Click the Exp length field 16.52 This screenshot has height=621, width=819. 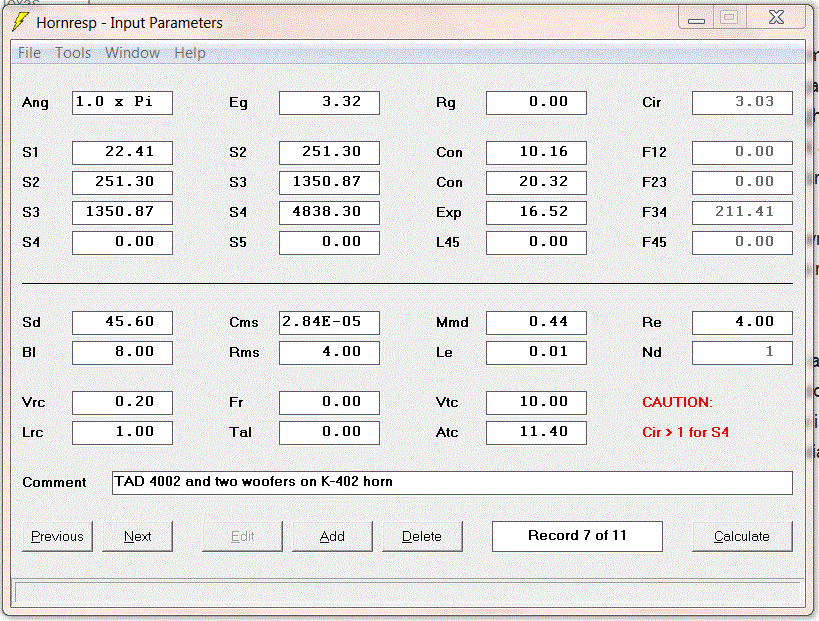tap(536, 213)
